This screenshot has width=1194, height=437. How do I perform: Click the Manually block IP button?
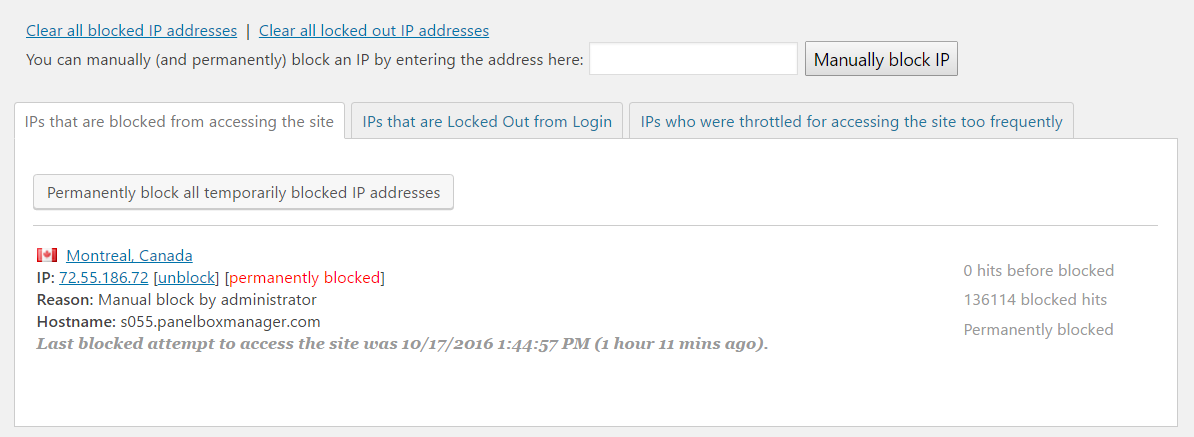pyautogui.click(x=881, y=59)
